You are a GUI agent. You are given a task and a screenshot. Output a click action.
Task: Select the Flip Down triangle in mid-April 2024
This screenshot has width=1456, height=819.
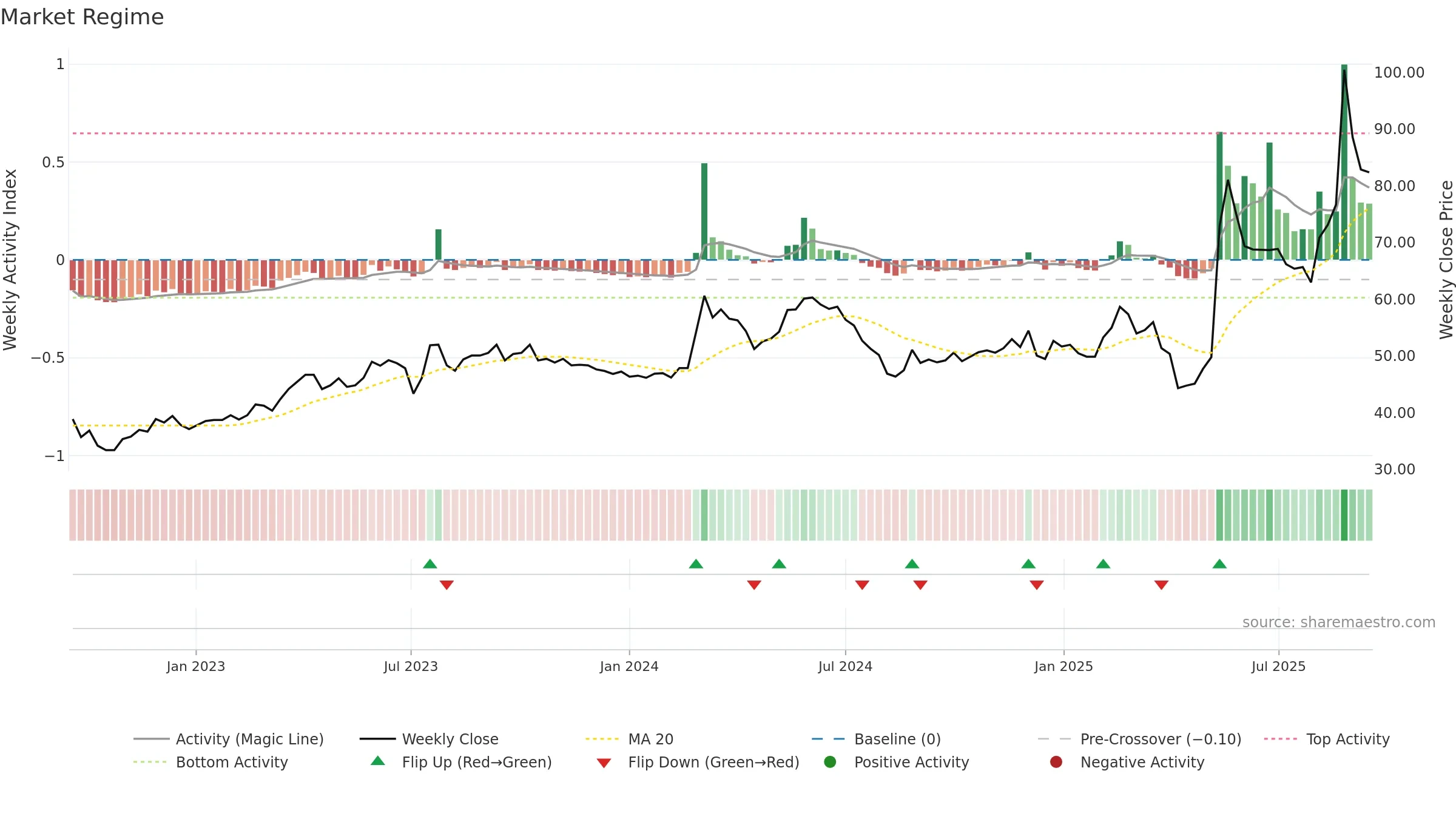[754, 585]
